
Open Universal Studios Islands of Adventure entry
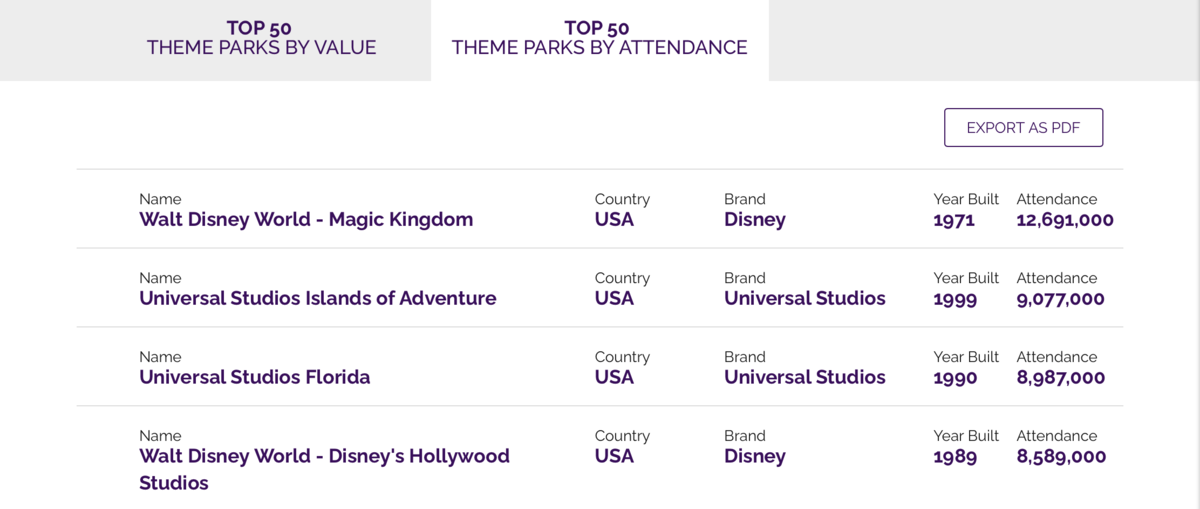[317, 298]
